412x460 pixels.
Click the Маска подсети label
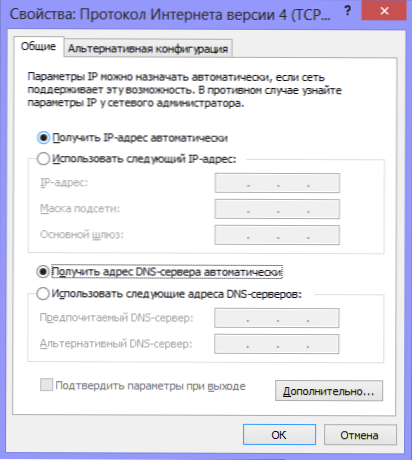[x=80, y=209]
